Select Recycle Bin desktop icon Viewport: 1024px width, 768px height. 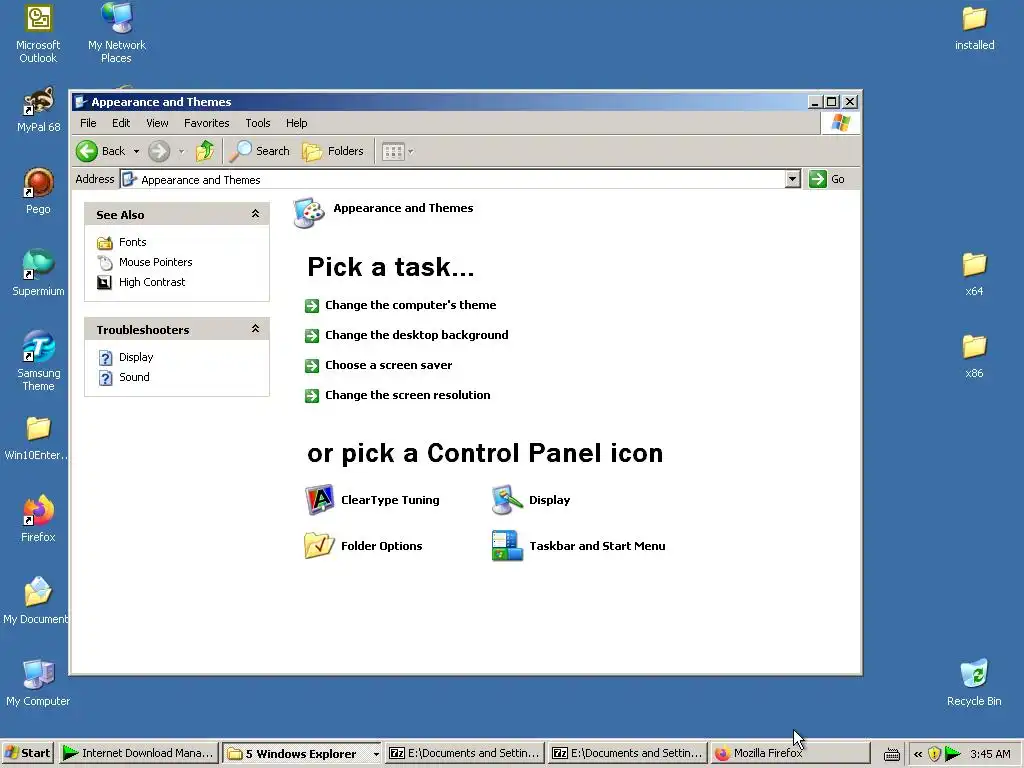(974, 683)
